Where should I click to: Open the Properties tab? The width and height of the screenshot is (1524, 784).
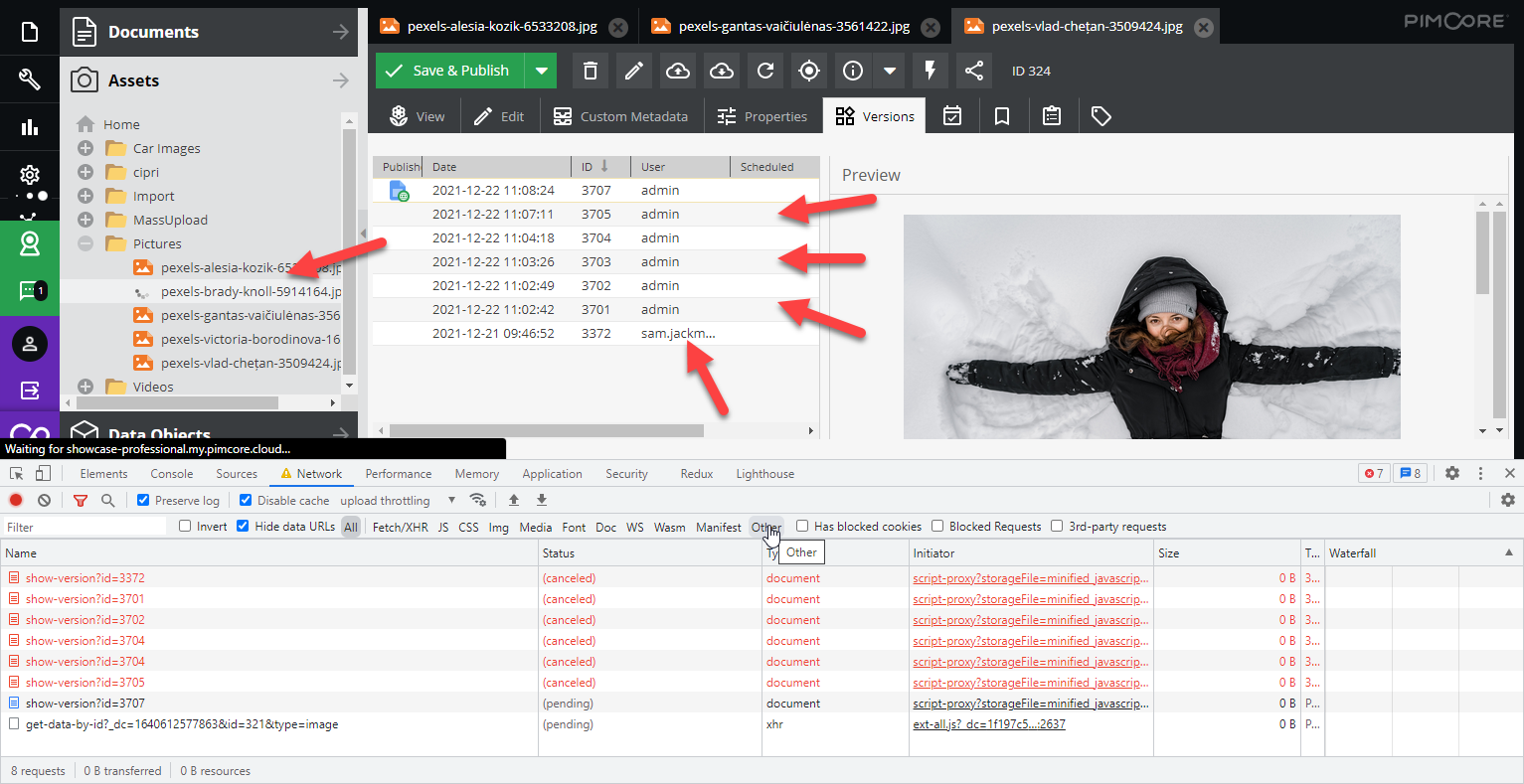click(x=762, y=116)
